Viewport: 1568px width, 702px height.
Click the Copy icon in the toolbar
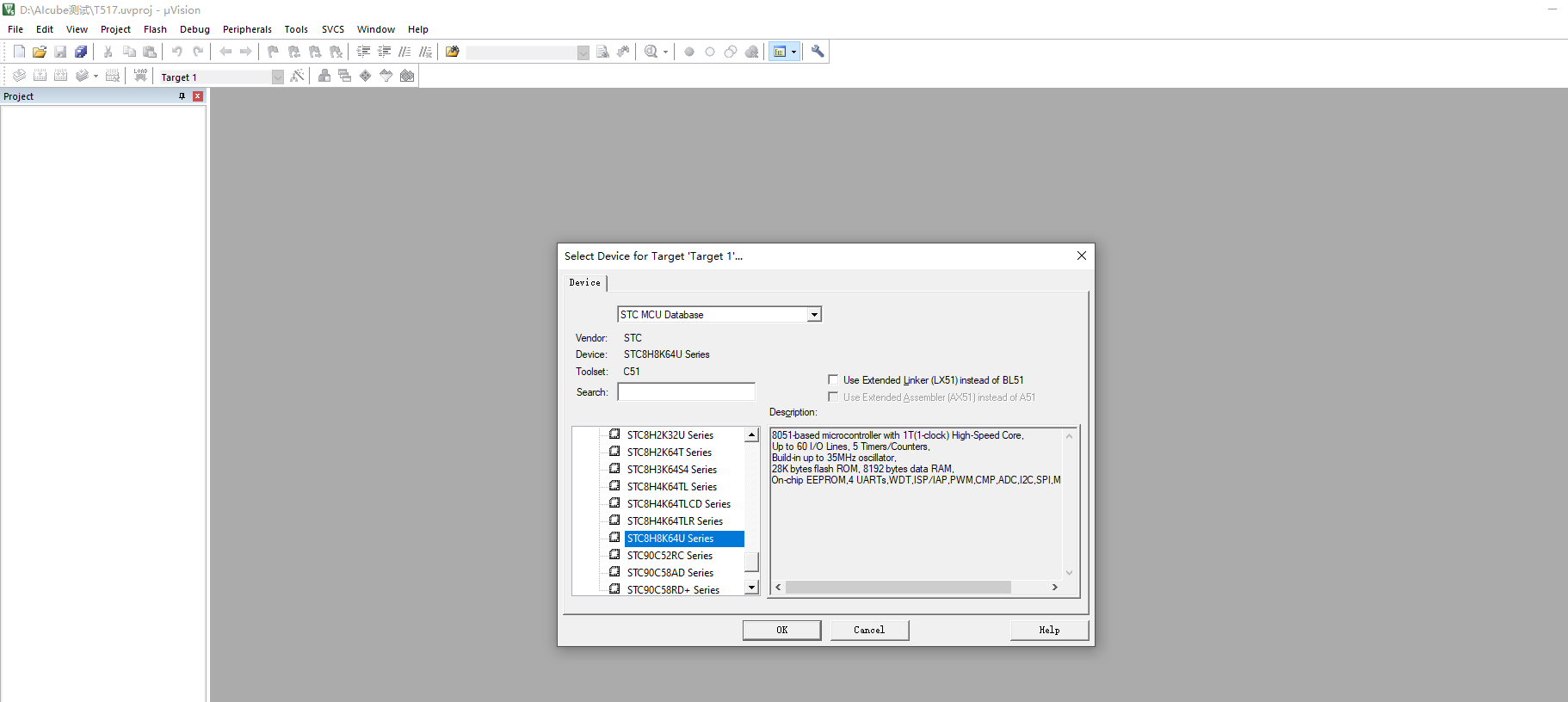pyautogui.click(x=129, y=52)
